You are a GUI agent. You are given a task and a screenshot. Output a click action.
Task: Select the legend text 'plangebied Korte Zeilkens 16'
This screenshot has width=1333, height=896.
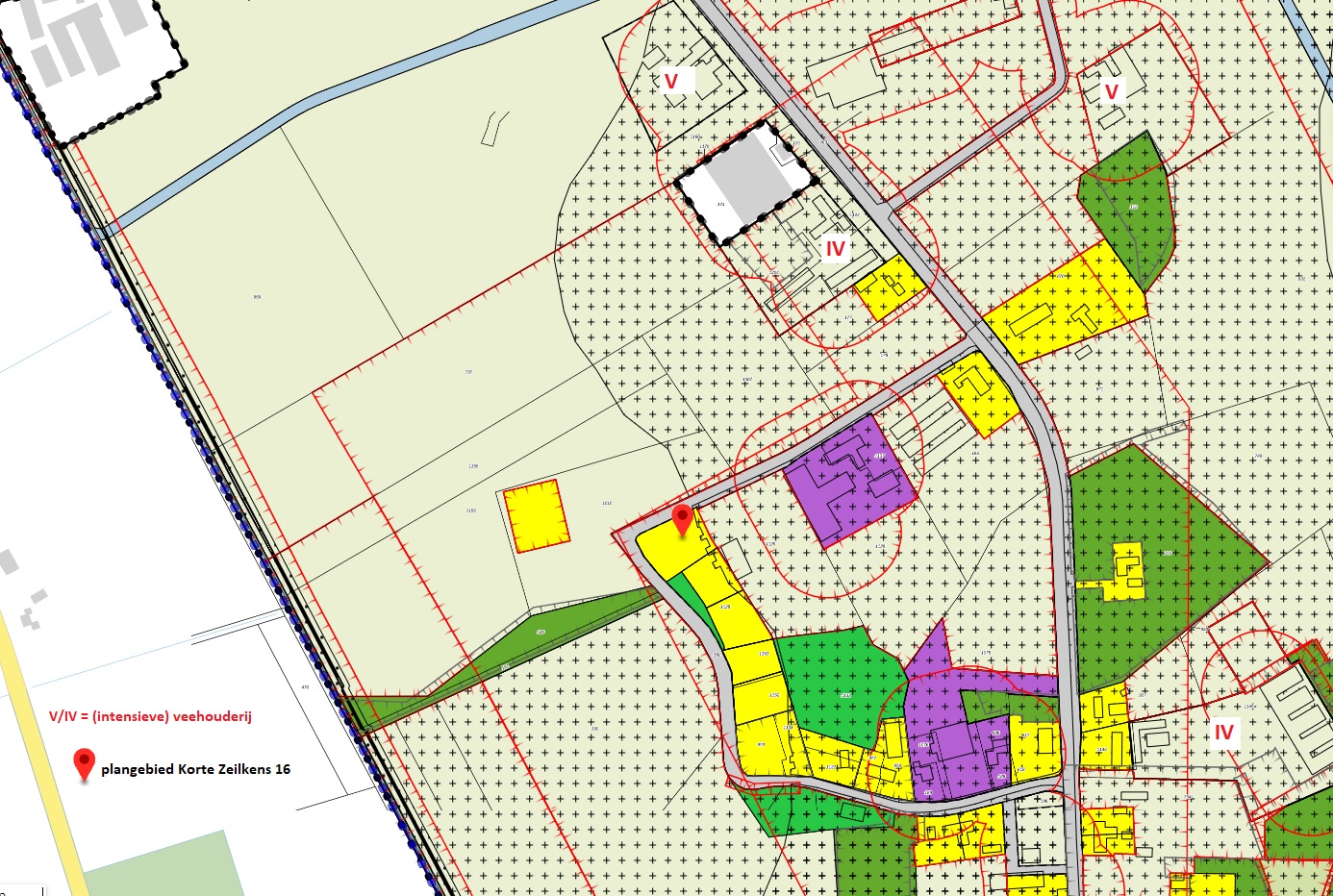click(195, 769)
